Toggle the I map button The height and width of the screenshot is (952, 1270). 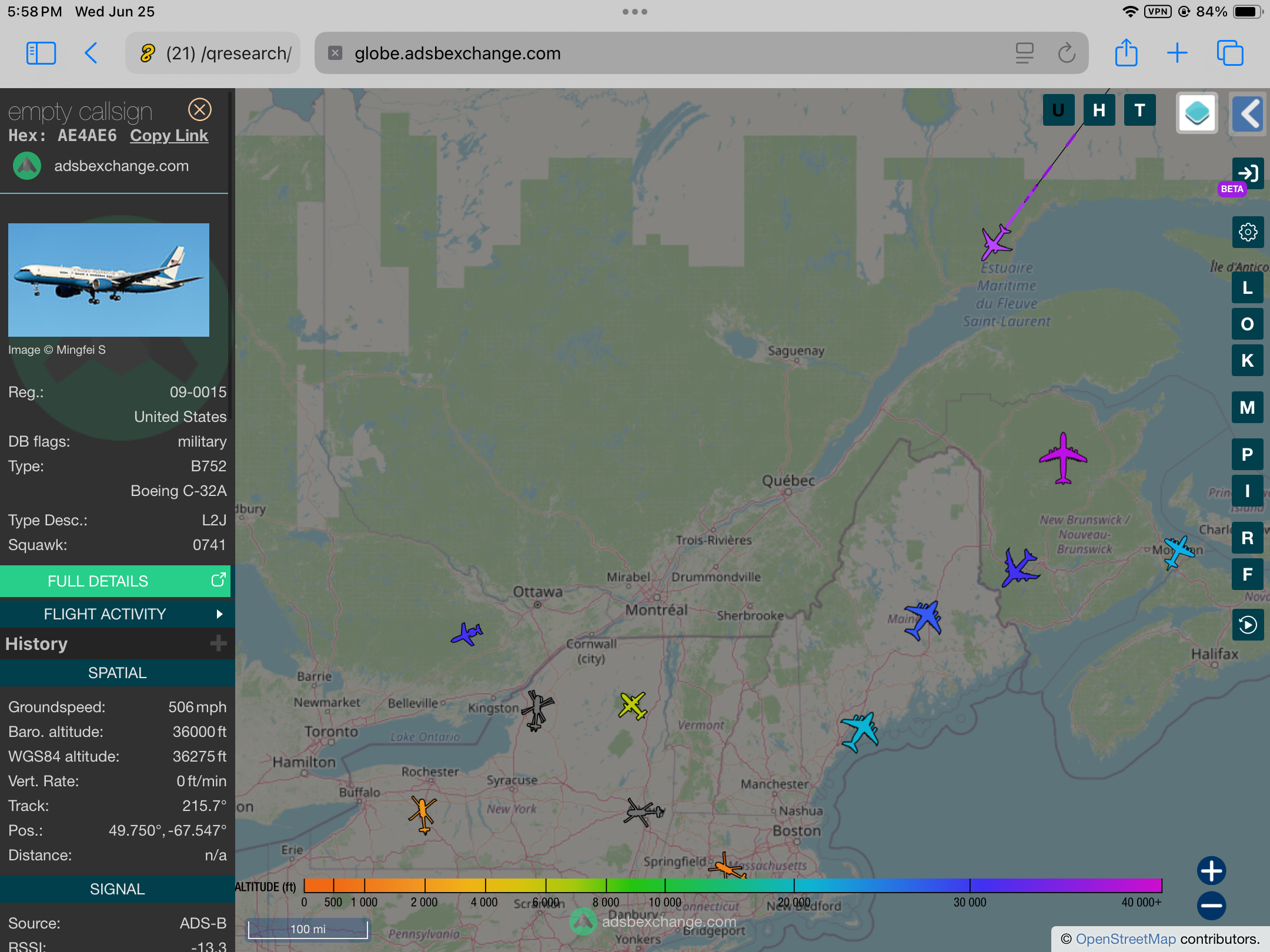[x=1248, y=491]
